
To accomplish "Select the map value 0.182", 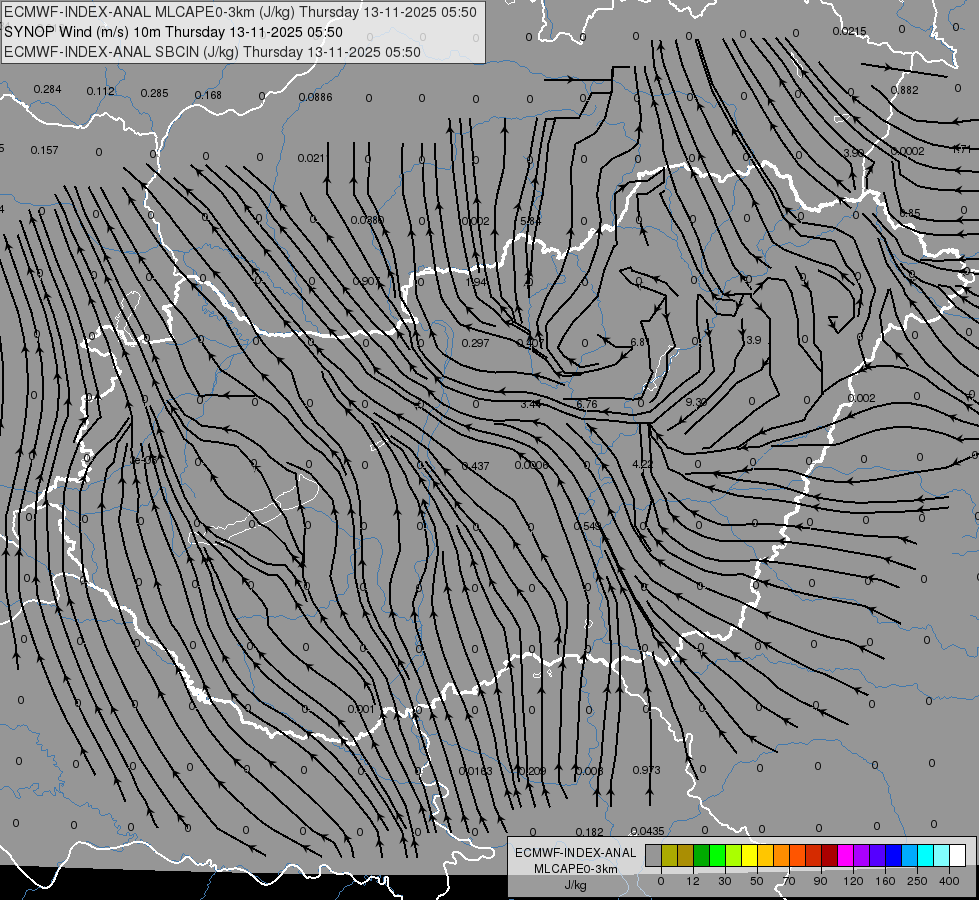I will [x=589, y=831].
